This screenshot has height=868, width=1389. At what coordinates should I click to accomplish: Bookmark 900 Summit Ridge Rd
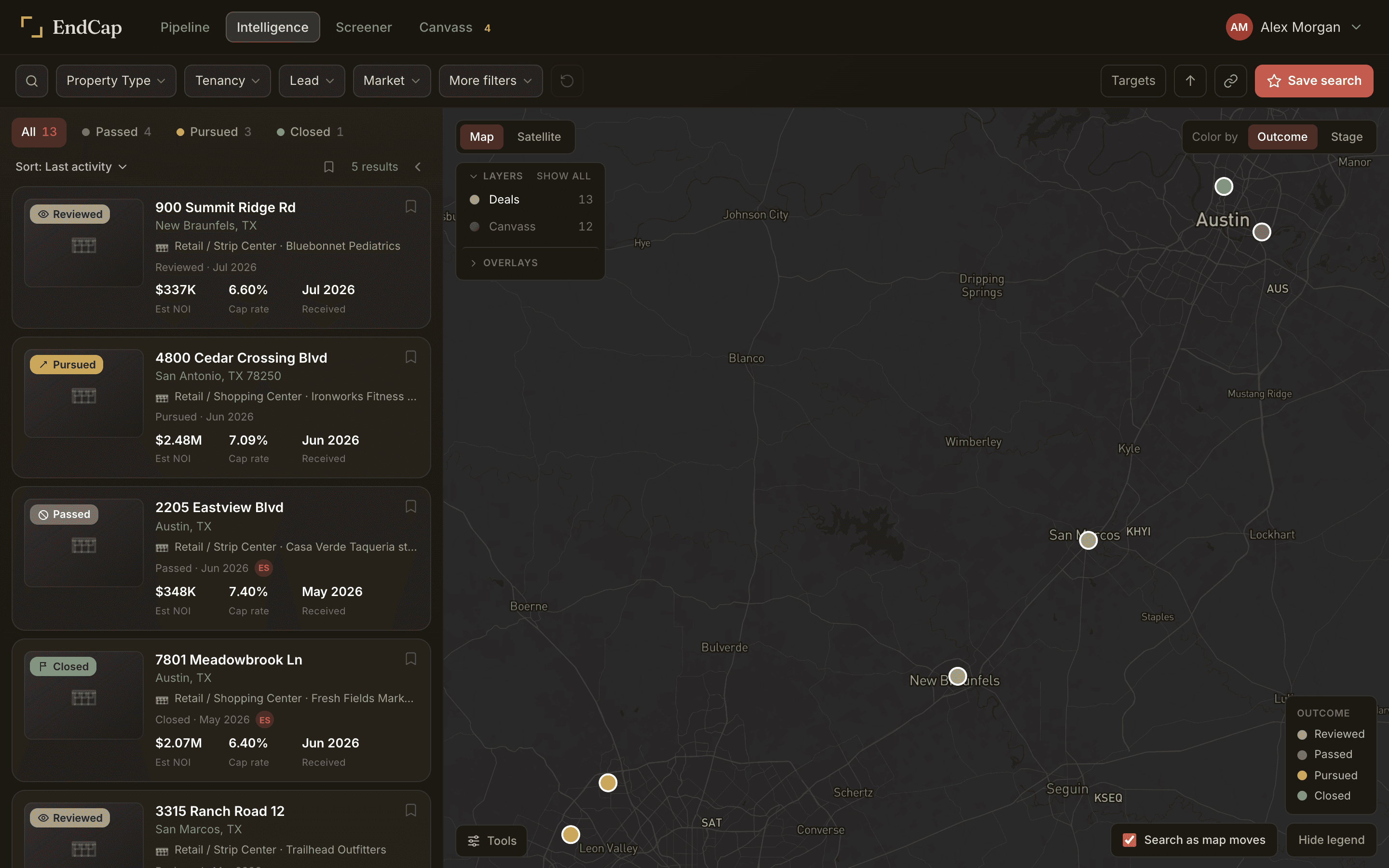tap(410, 207)
